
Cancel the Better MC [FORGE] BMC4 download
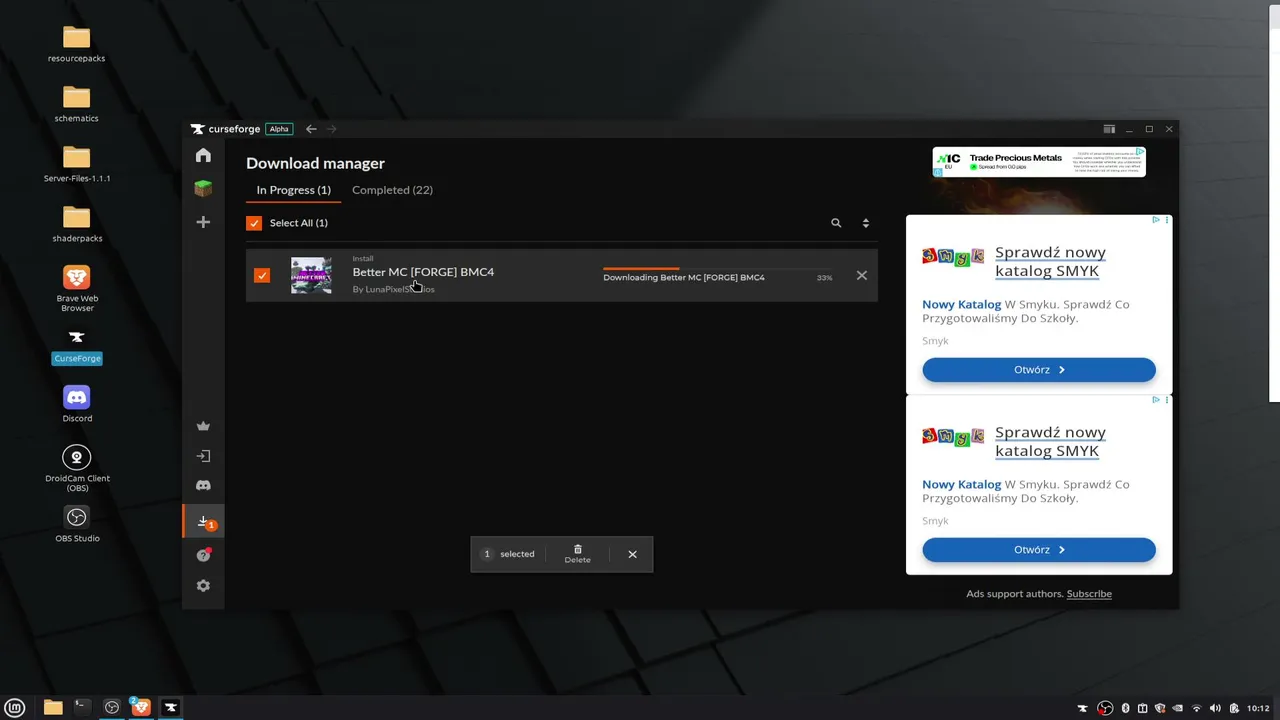pos(862,275)
